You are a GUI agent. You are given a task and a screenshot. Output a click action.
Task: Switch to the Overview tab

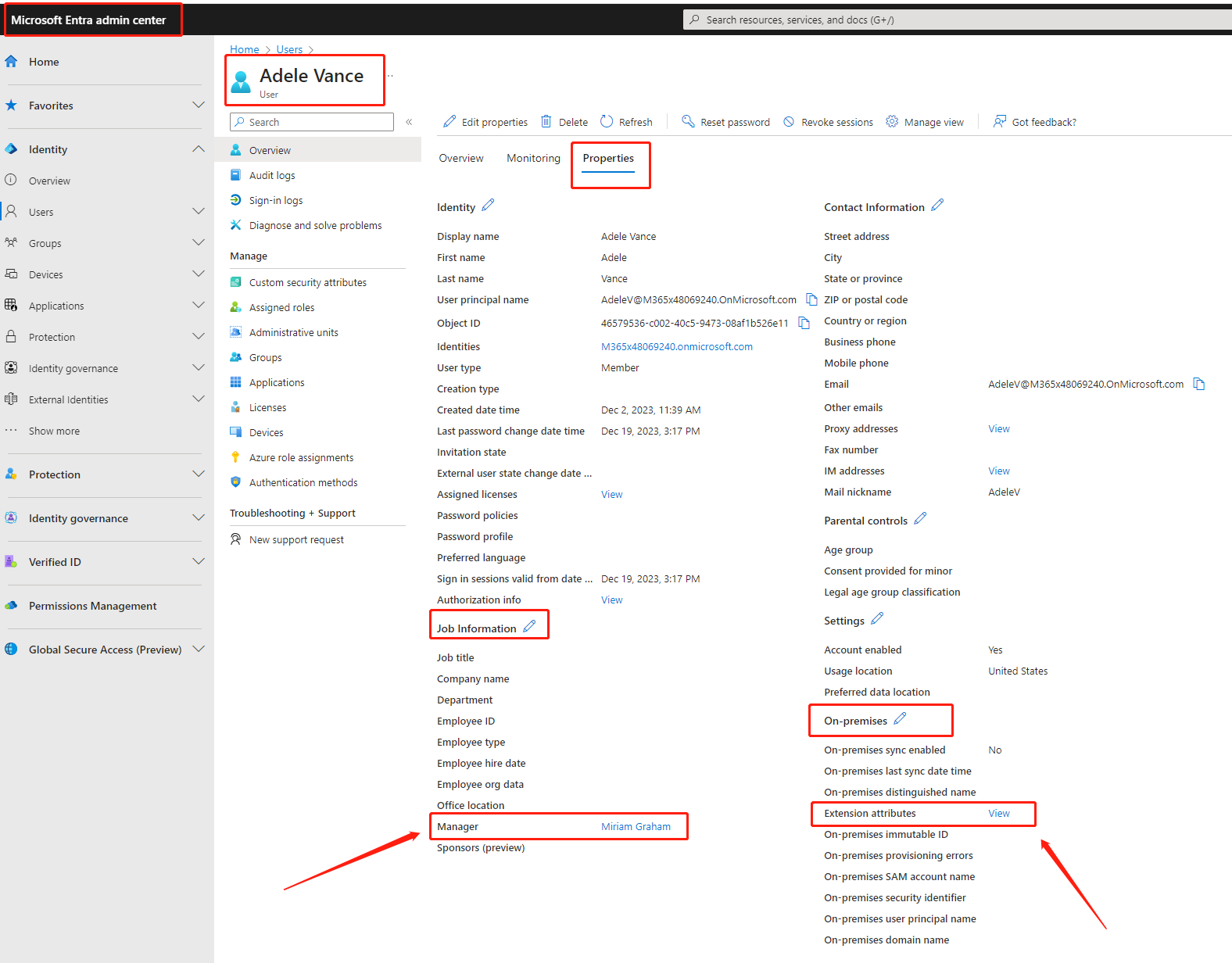click(461, 158)
